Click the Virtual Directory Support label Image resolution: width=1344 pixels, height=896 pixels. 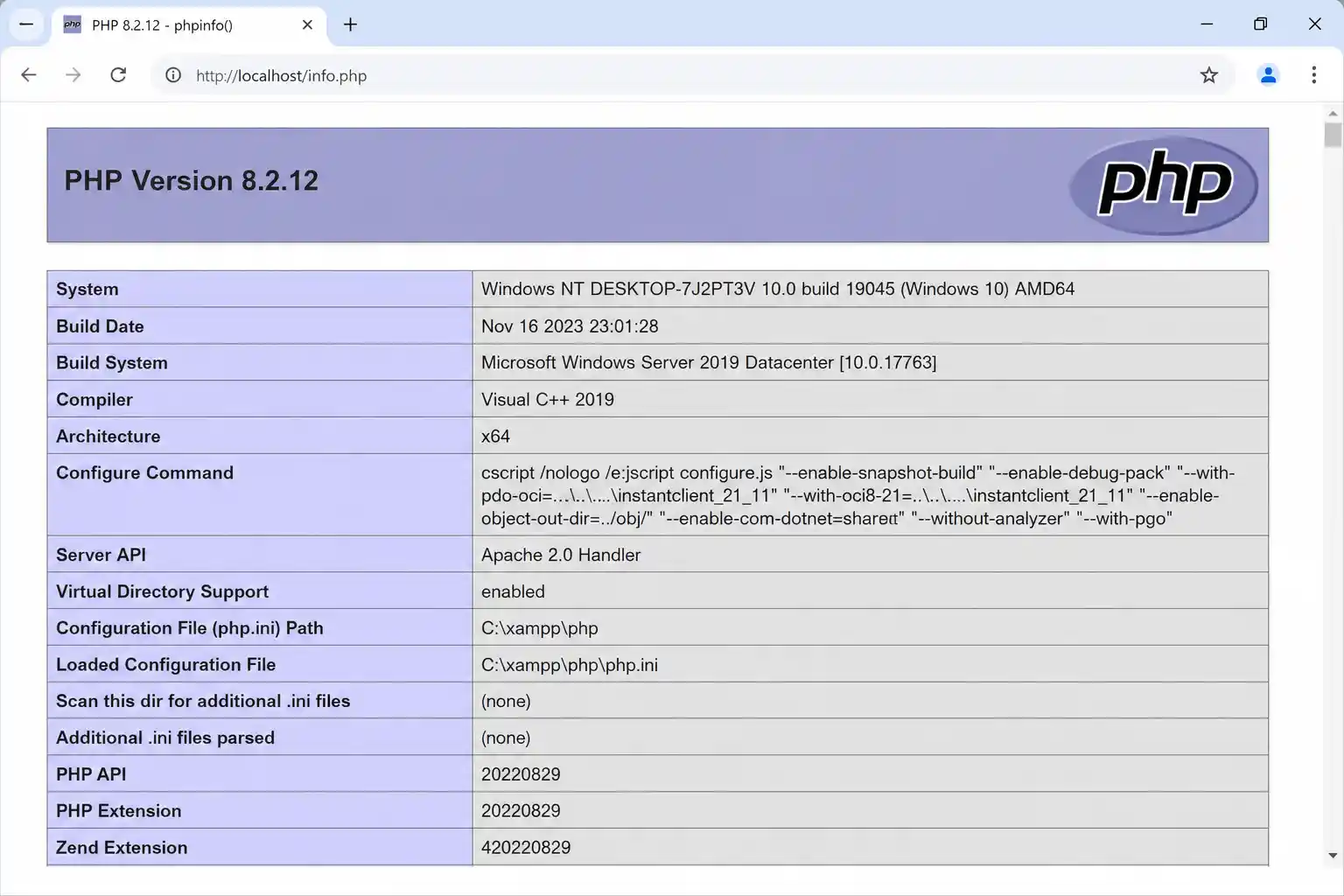click(163, 592)
